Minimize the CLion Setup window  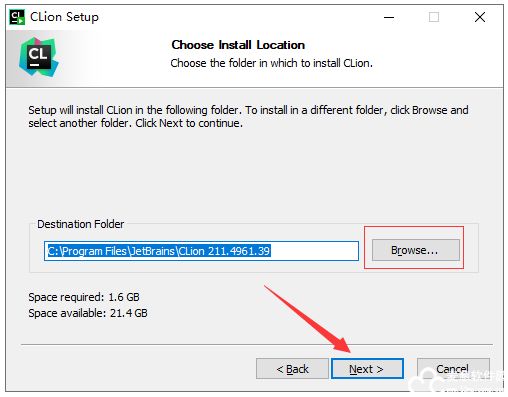(389, 17)
